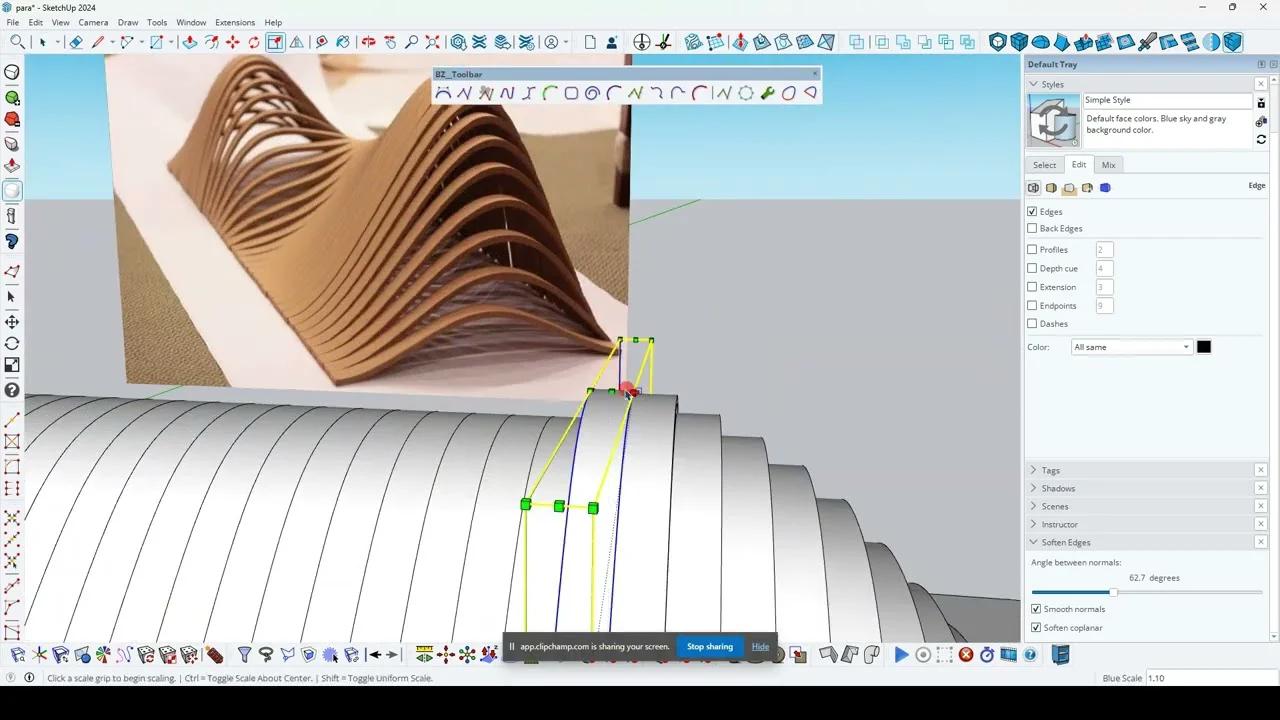The image size is (1280, 720).
Task: Open the wrench settings in BZ_Toolbar
Action: (x=768, y=92)
